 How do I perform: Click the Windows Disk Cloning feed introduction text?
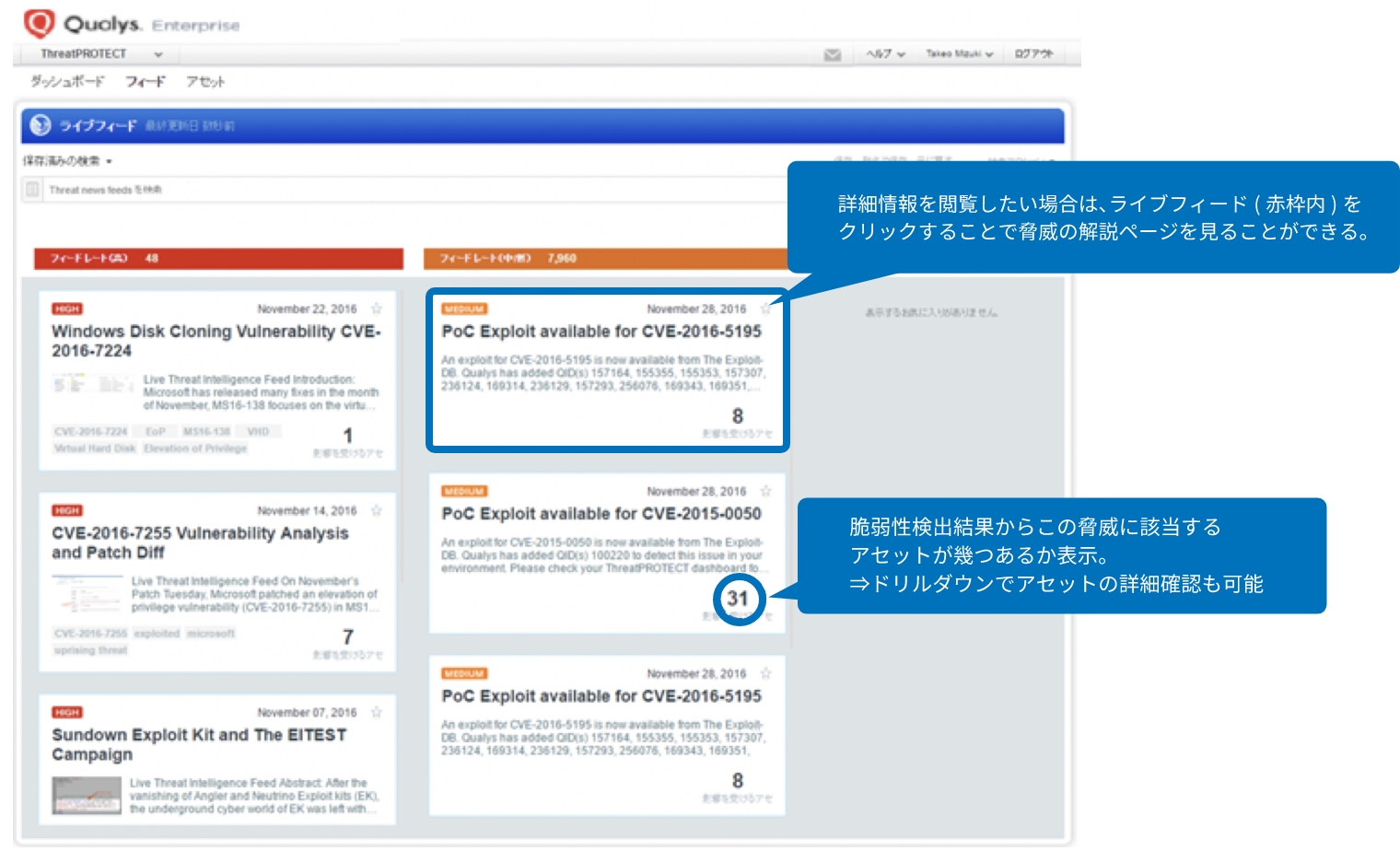point(261,392)
